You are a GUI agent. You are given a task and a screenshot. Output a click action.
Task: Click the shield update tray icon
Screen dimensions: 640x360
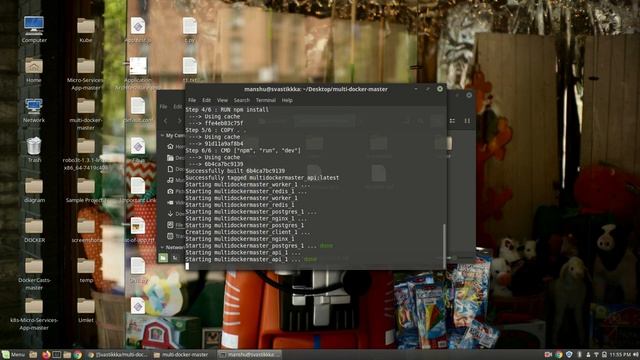[569, 355]
